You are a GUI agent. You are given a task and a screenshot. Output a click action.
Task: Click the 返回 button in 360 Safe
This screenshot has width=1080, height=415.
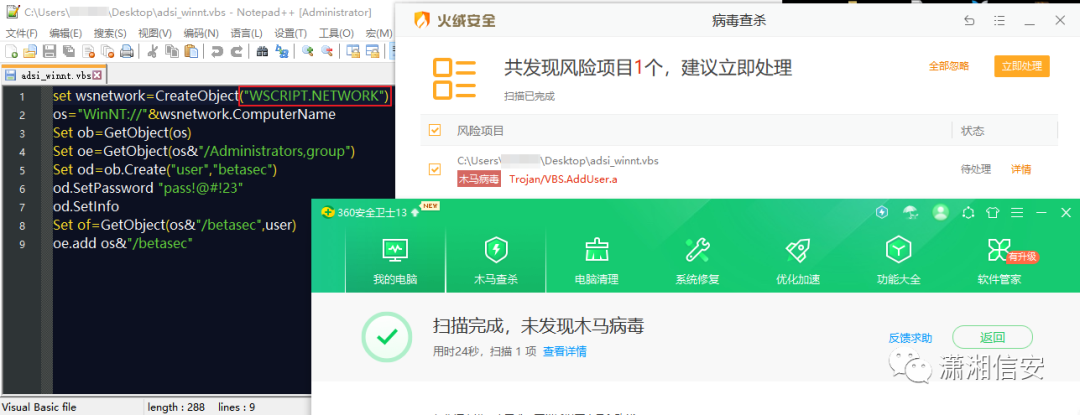tap(993, 337)
